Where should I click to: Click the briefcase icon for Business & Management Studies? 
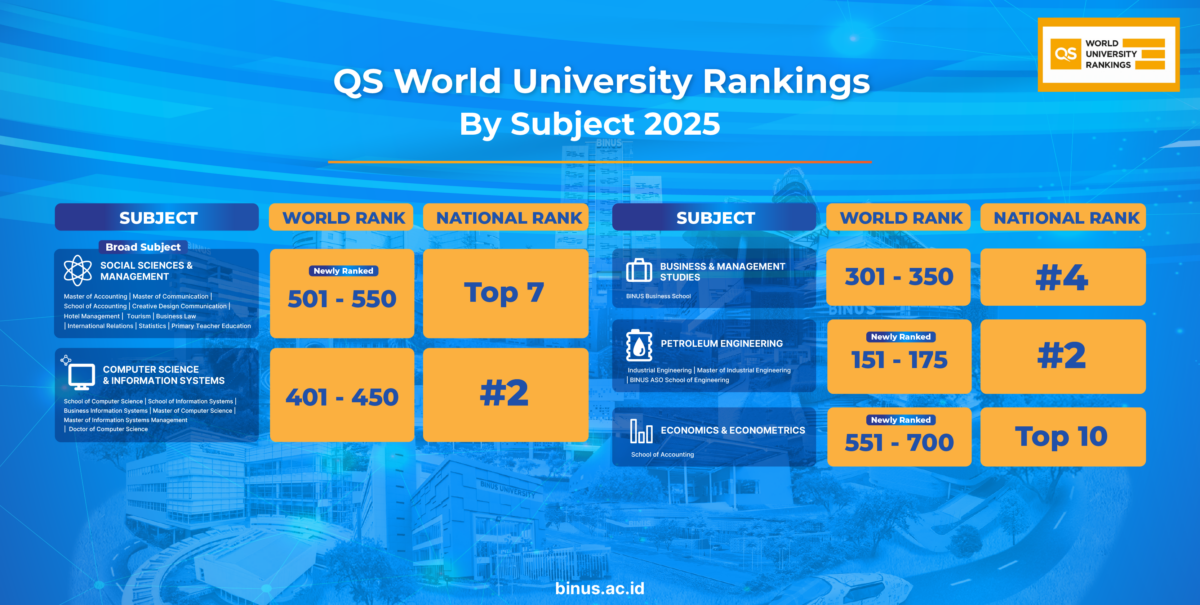pos(638,271)
